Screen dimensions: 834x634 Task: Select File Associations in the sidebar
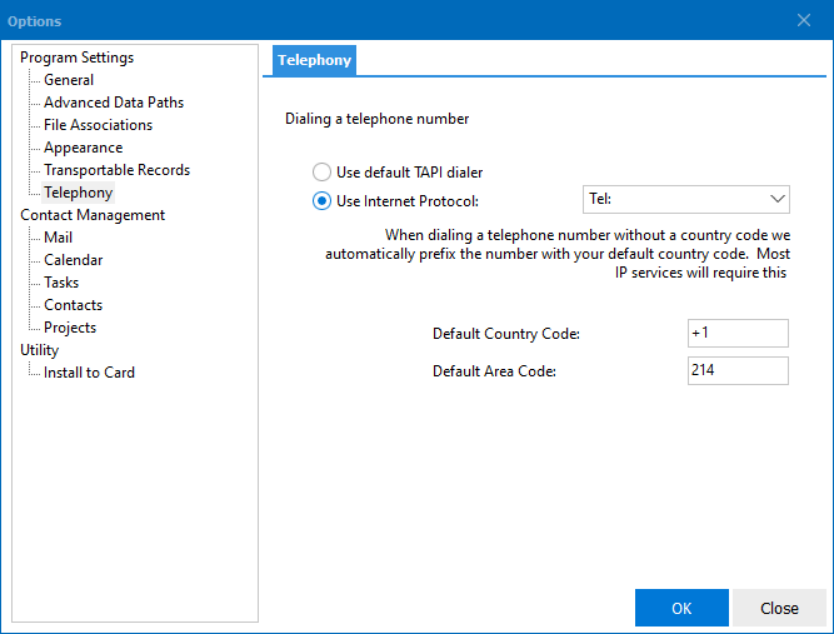[97, 124]
